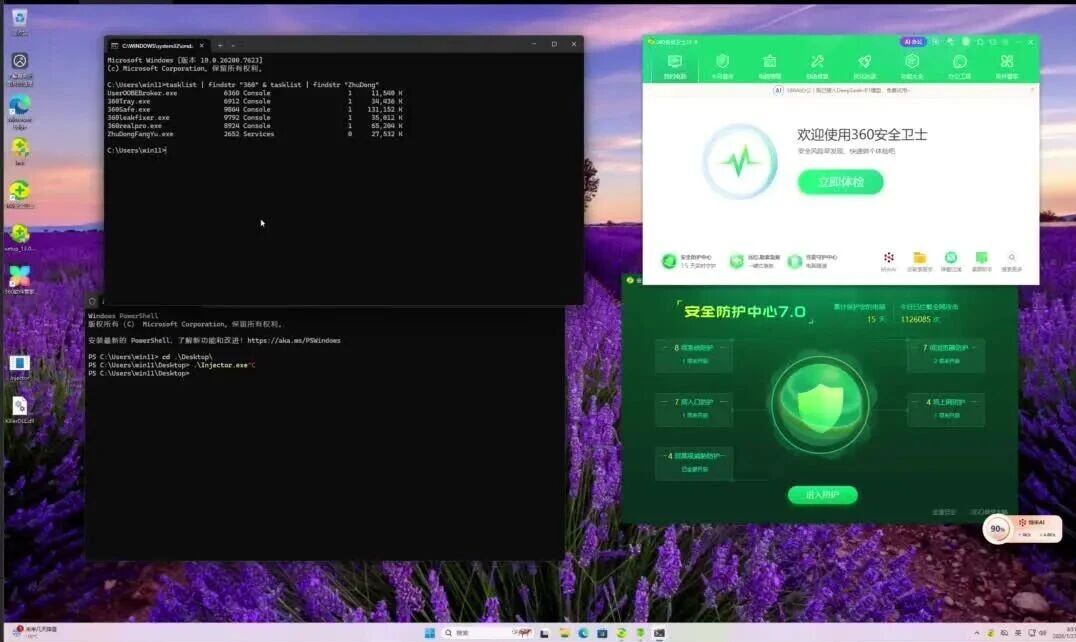Open the yellow folder tool in 360 bottom bar
The image size is (1076, 642).
[x=919, y=261]
